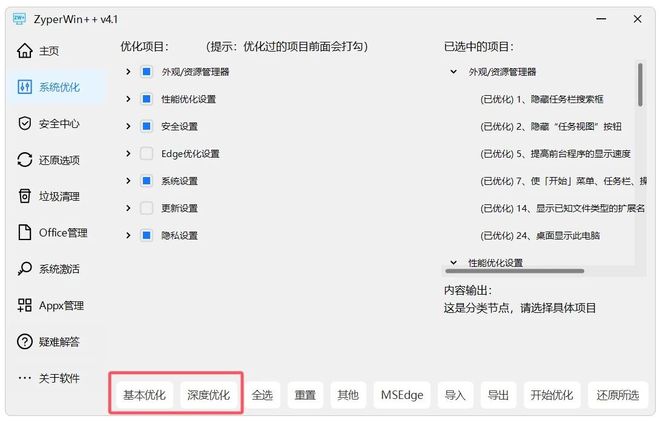
Task: Click the 导入 button
Action: 455,395
